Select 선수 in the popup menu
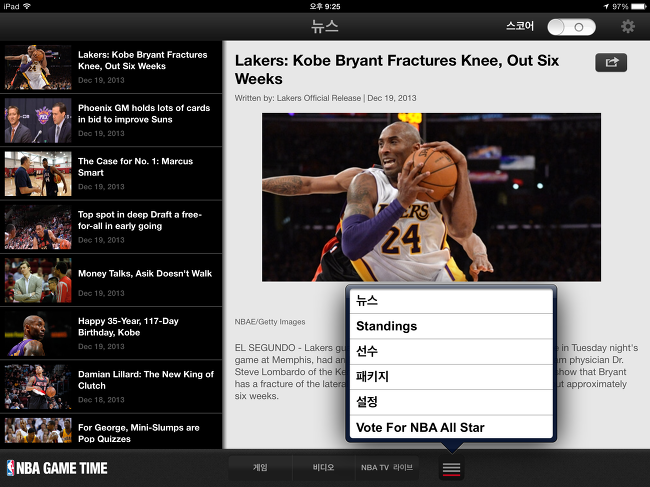 point(451,352)
